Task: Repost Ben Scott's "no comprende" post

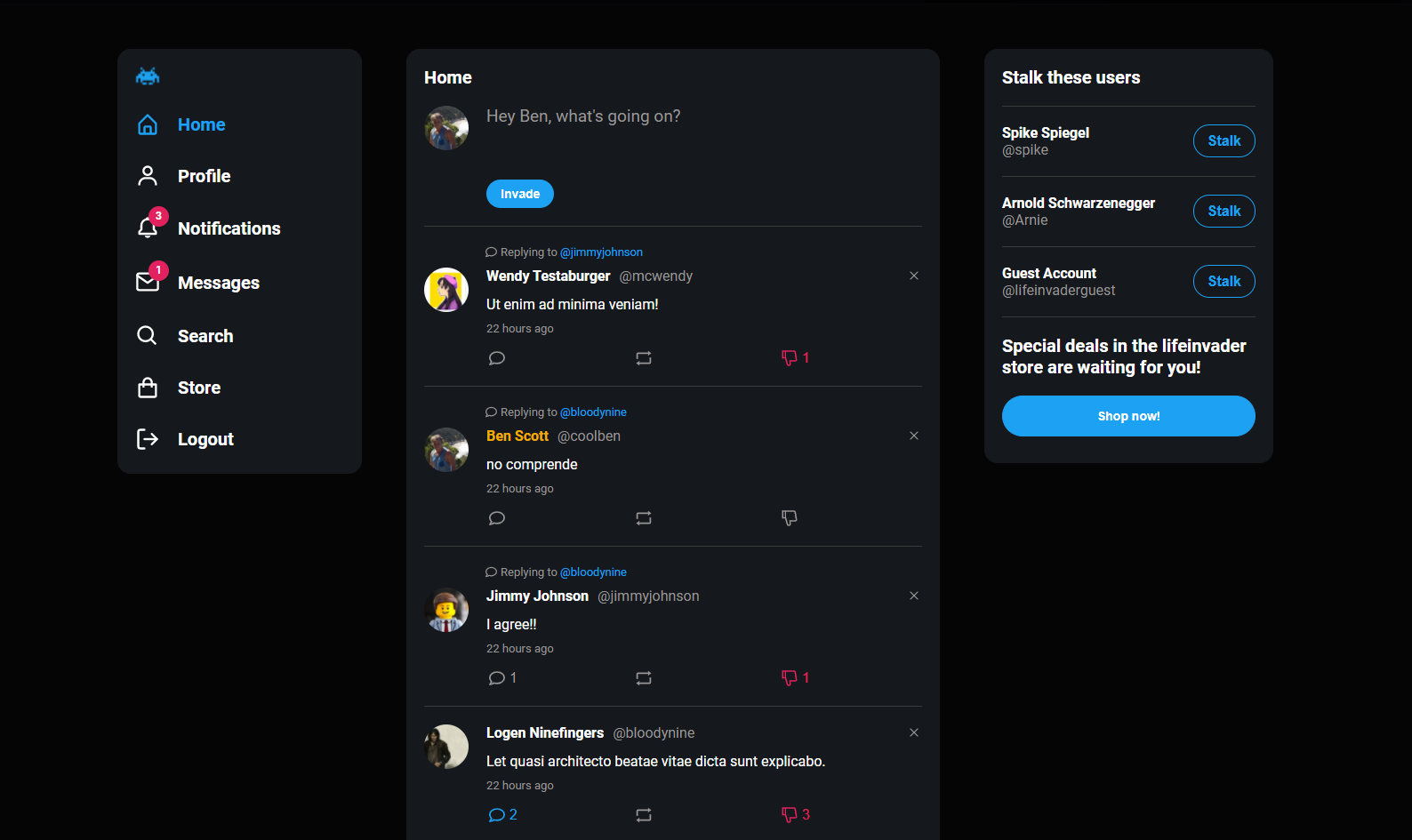Action: click(x=644, y=518)
